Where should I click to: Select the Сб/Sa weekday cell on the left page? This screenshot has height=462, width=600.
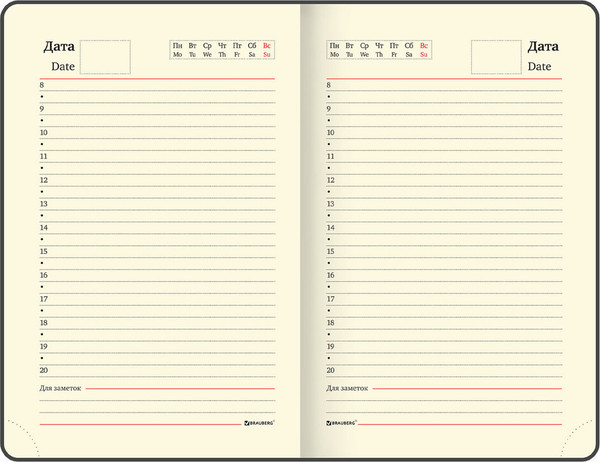point(252,50)
